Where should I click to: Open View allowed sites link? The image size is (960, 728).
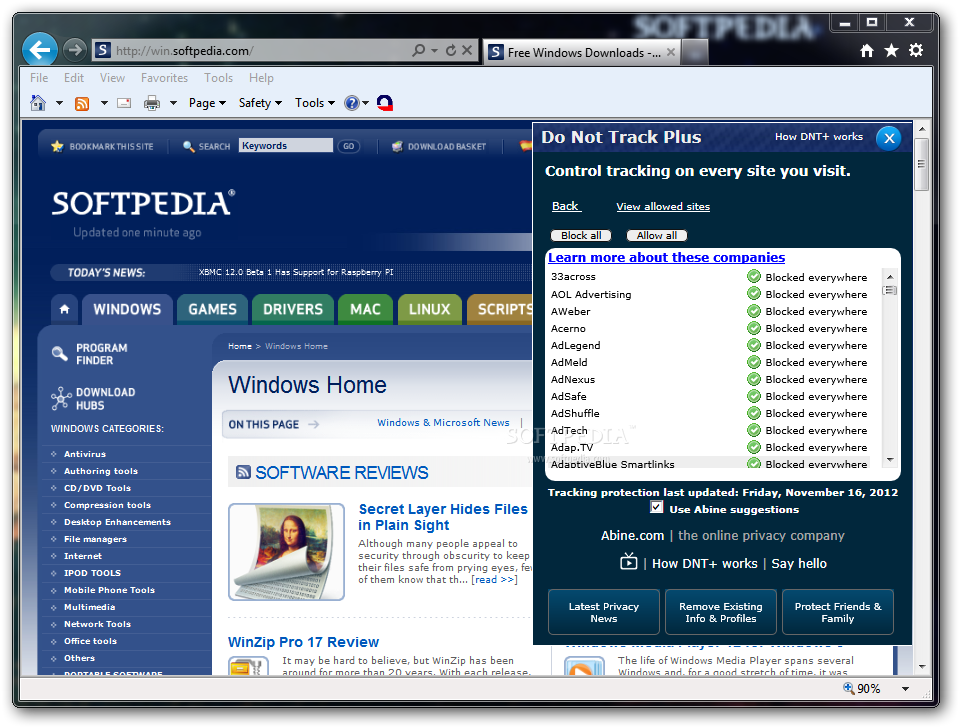pyautogui.click(x=663, y=206)
